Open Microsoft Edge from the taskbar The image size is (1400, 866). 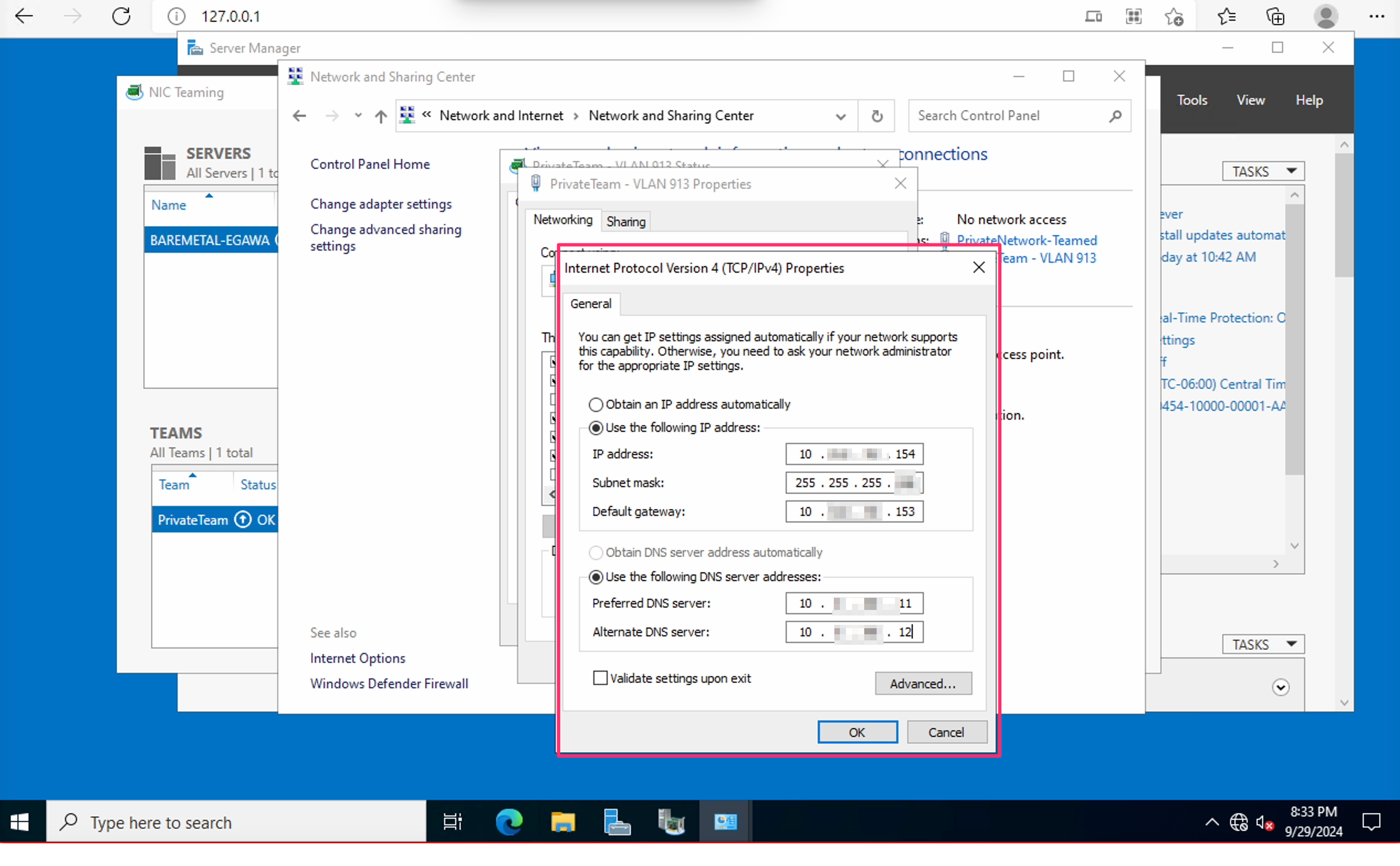[509, 822]
